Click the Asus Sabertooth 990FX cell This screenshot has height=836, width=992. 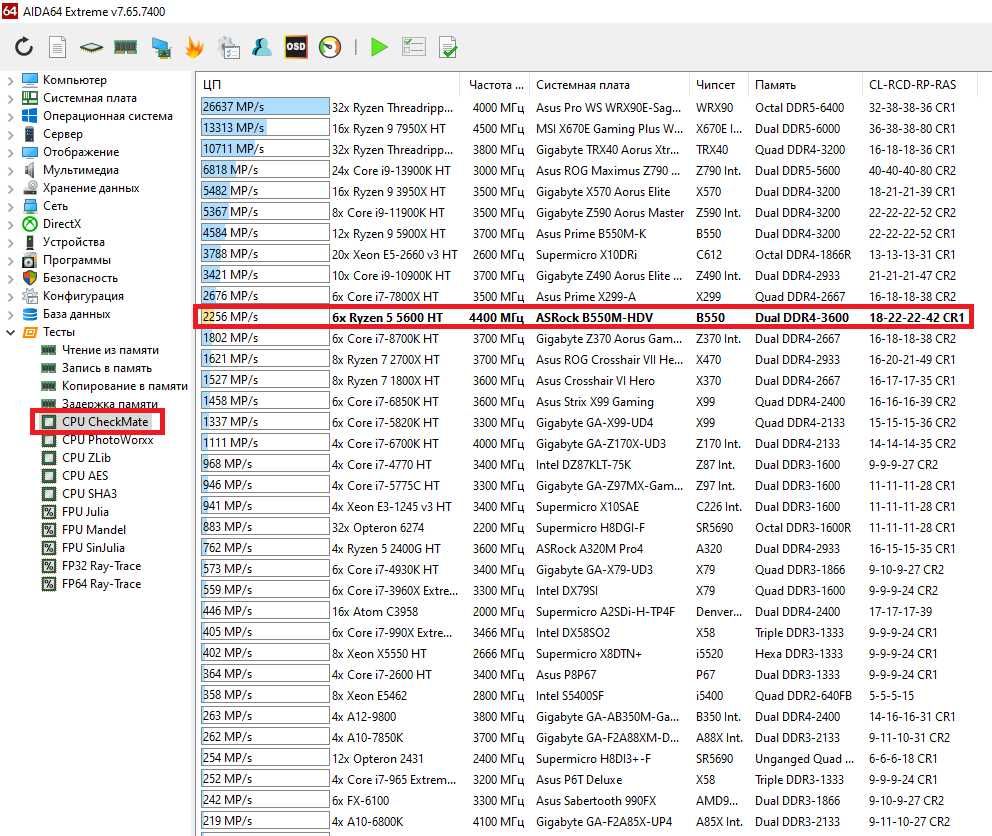tap(596, 801)
